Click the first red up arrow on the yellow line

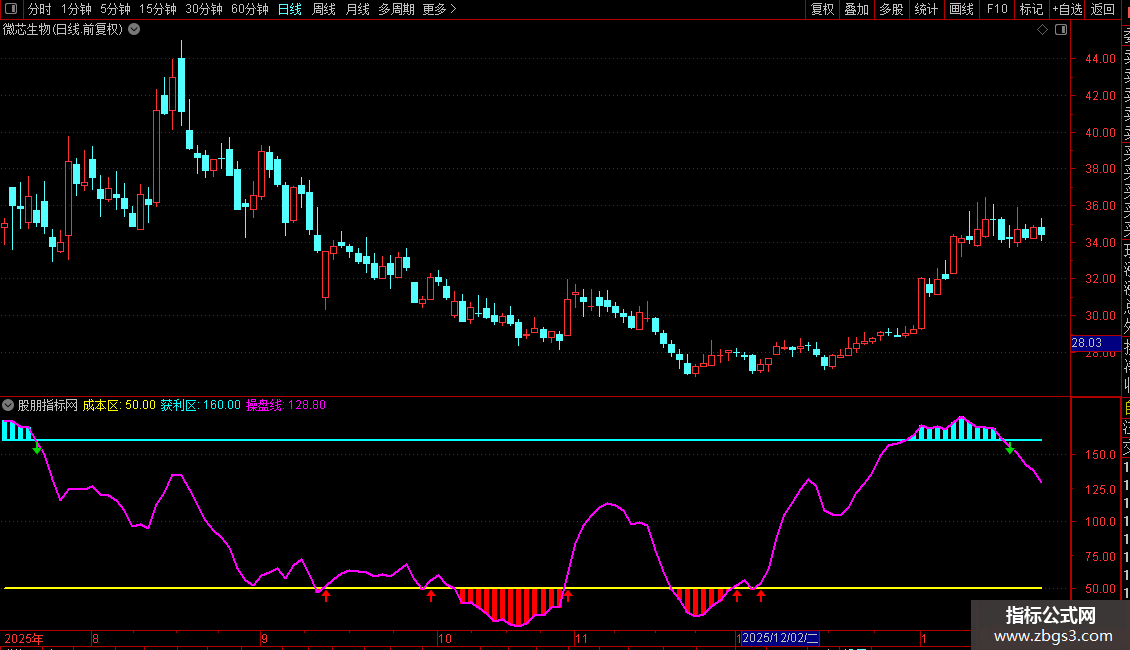pos(325,596)
